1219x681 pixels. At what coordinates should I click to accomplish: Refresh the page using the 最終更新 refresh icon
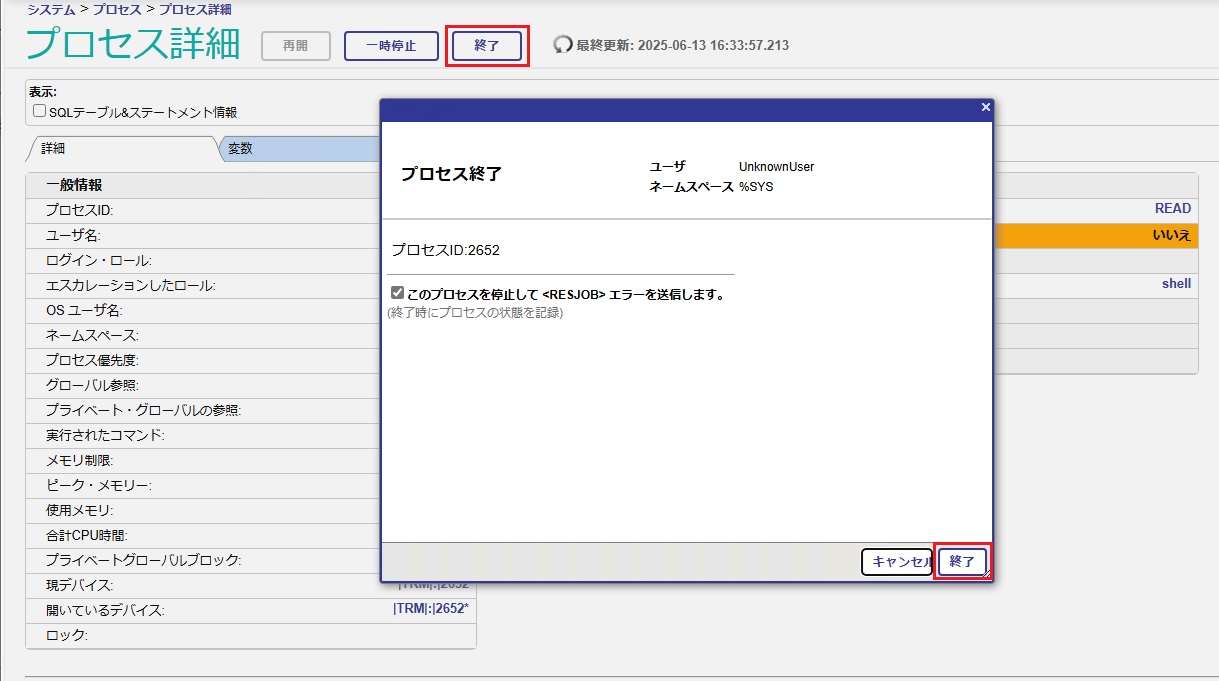pyautogui.click(x=561, y=44)
